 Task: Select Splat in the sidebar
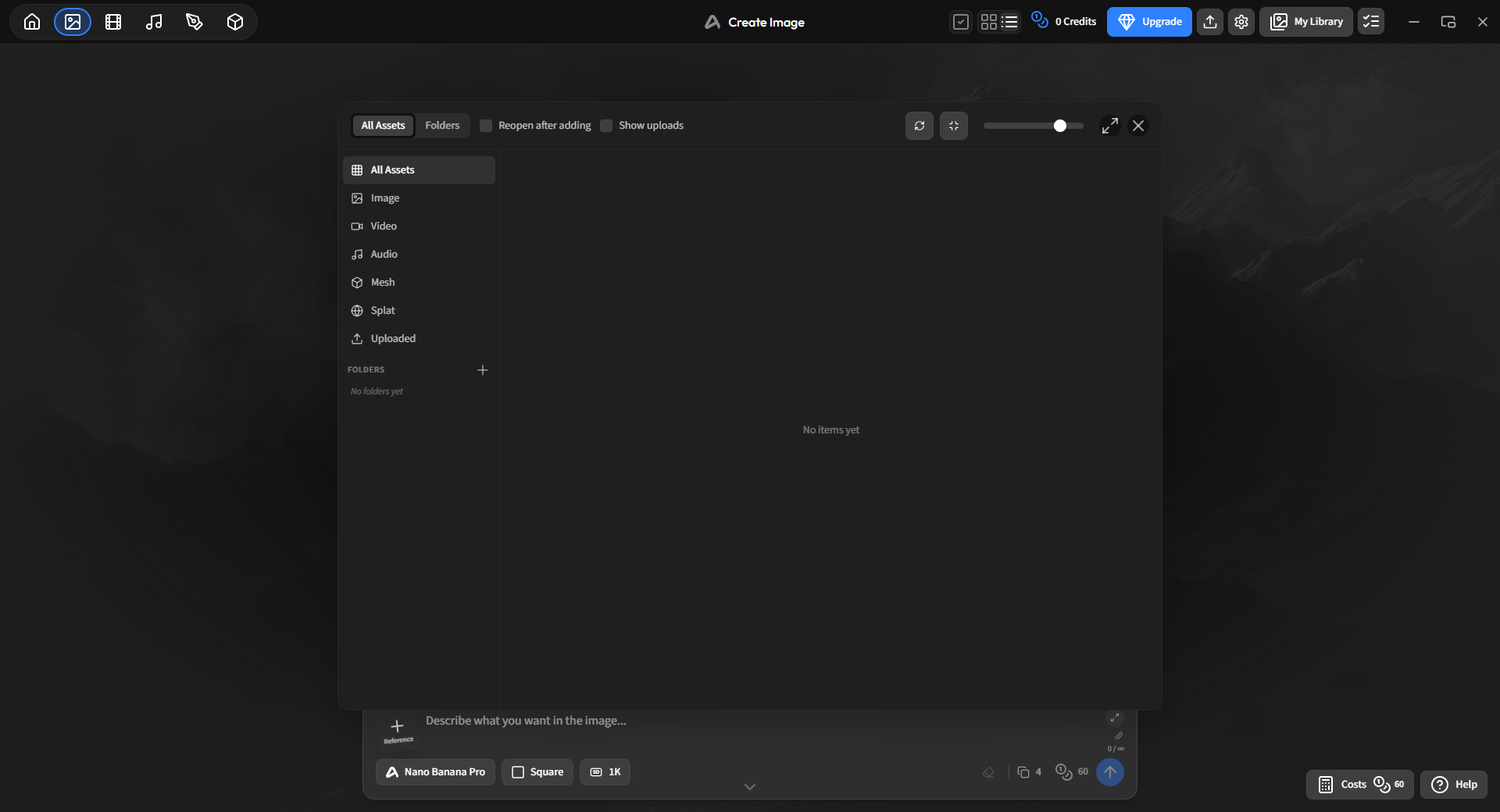click(419, 311)
